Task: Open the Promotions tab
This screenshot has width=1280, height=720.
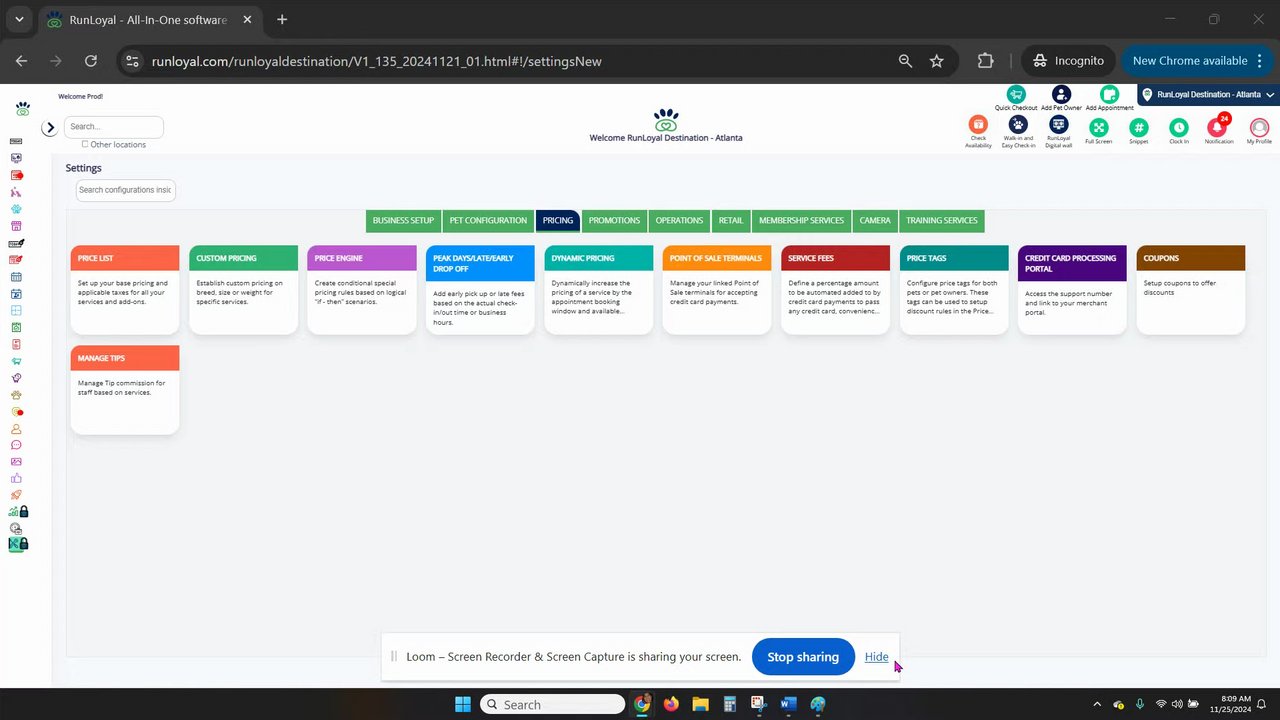Action: pyautogui.click(x=614, y=220)
